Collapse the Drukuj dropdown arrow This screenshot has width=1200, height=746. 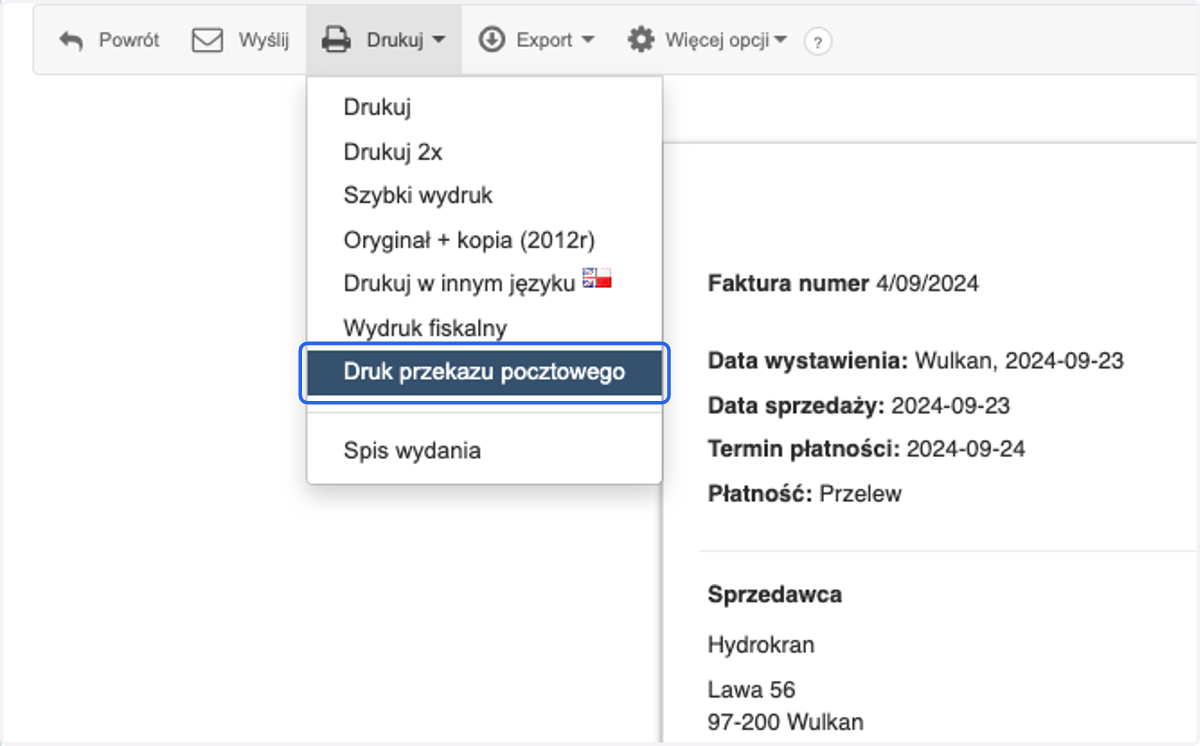tap(438, 40)
